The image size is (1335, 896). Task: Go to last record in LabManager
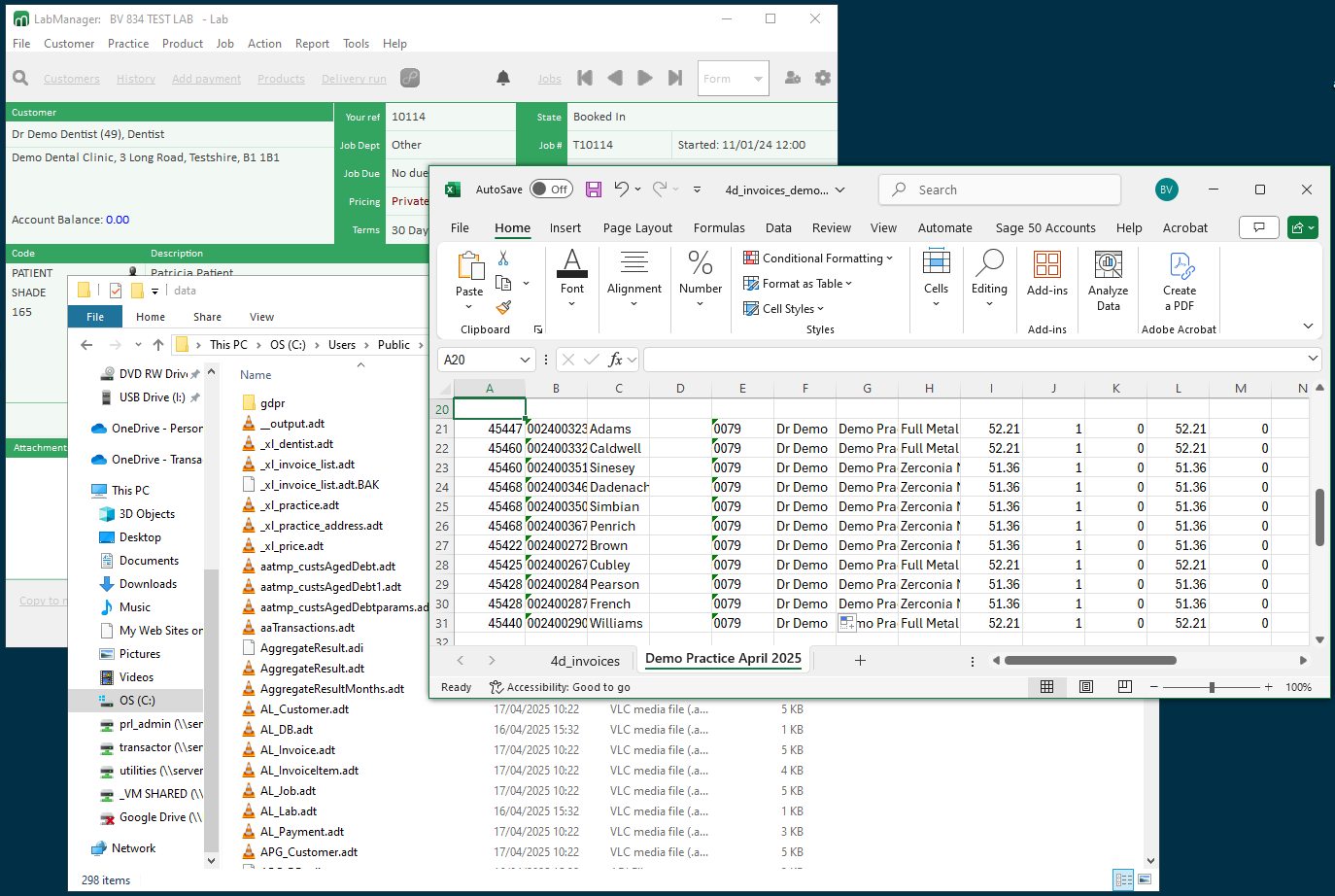pos(675,78)
